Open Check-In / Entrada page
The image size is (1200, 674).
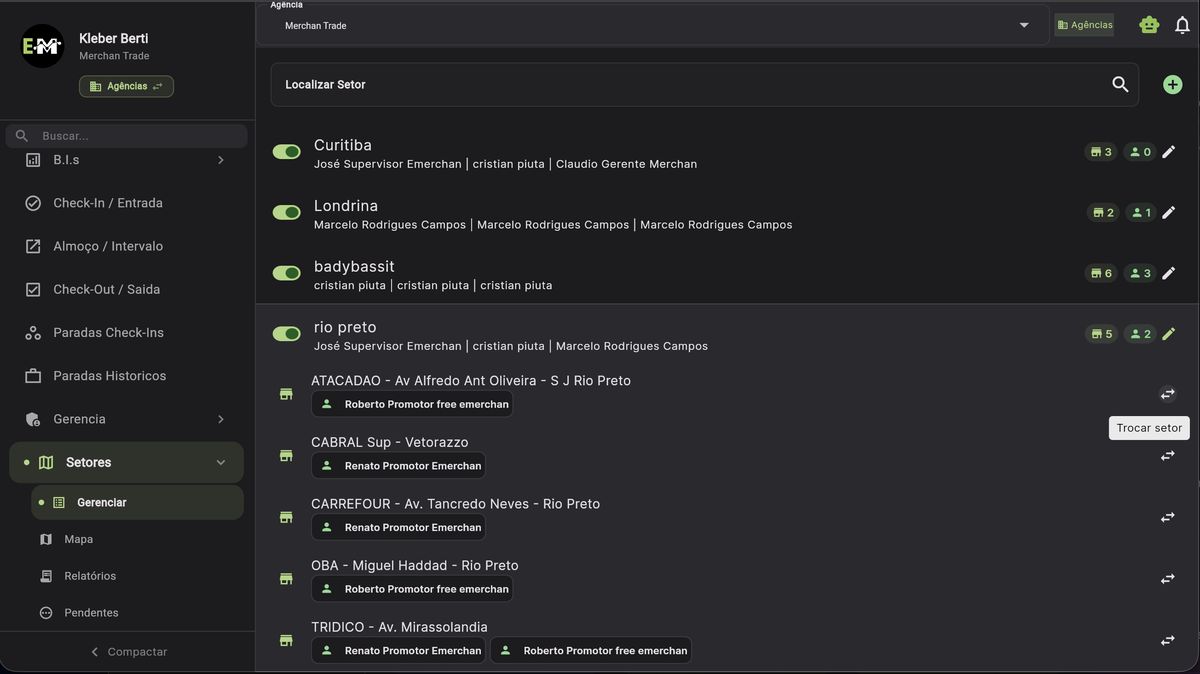pos(108,203)
